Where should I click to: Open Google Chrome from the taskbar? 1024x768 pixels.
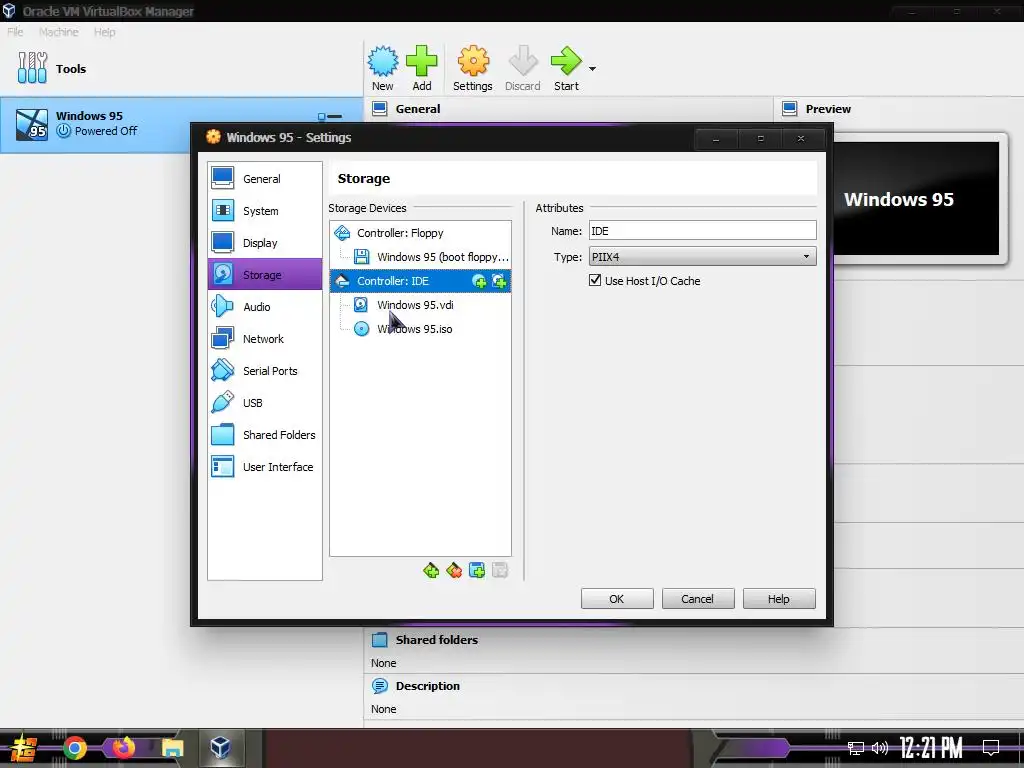[x=75, y=748]
